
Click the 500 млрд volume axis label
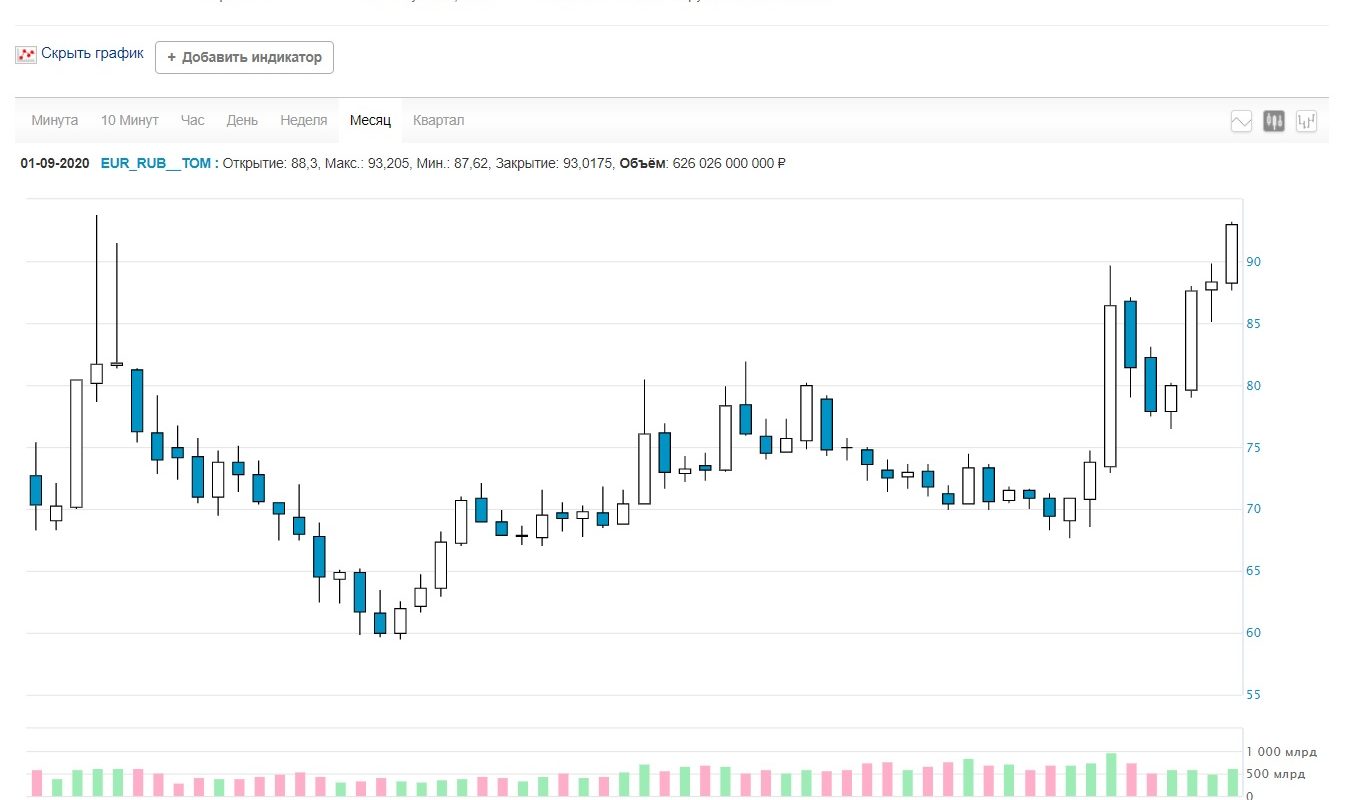[1274, 774]
